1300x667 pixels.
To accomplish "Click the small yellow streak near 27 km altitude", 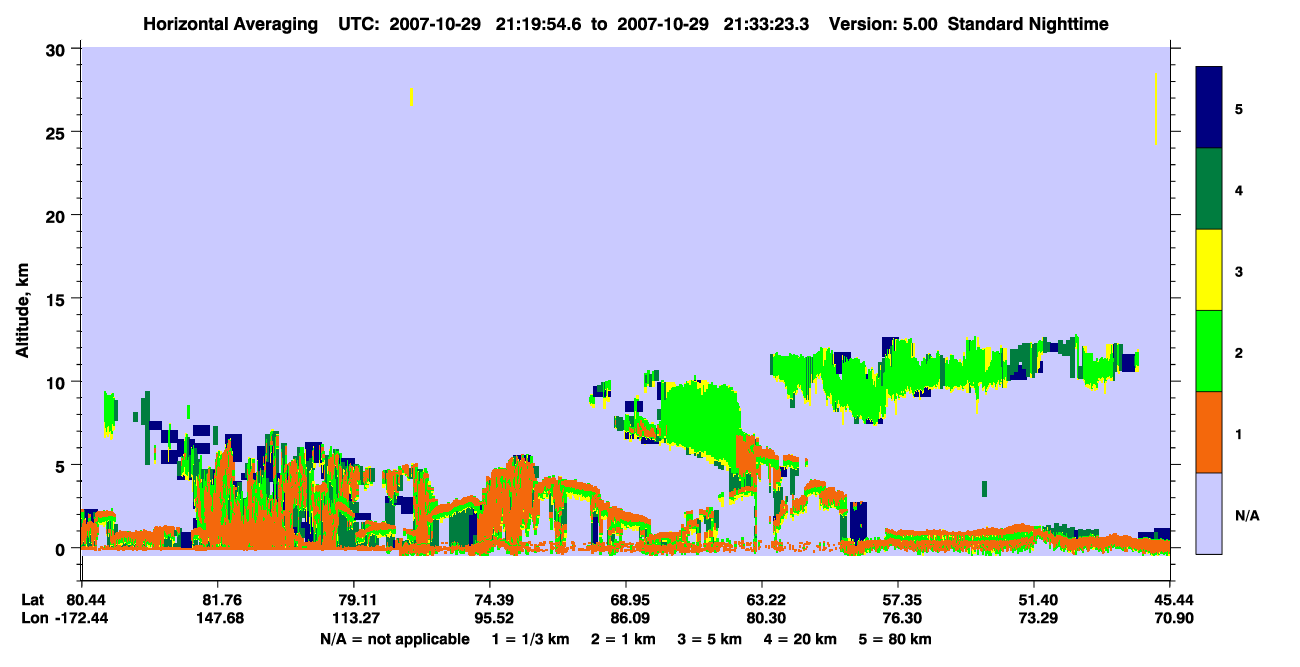I will (x=411, y=96).
